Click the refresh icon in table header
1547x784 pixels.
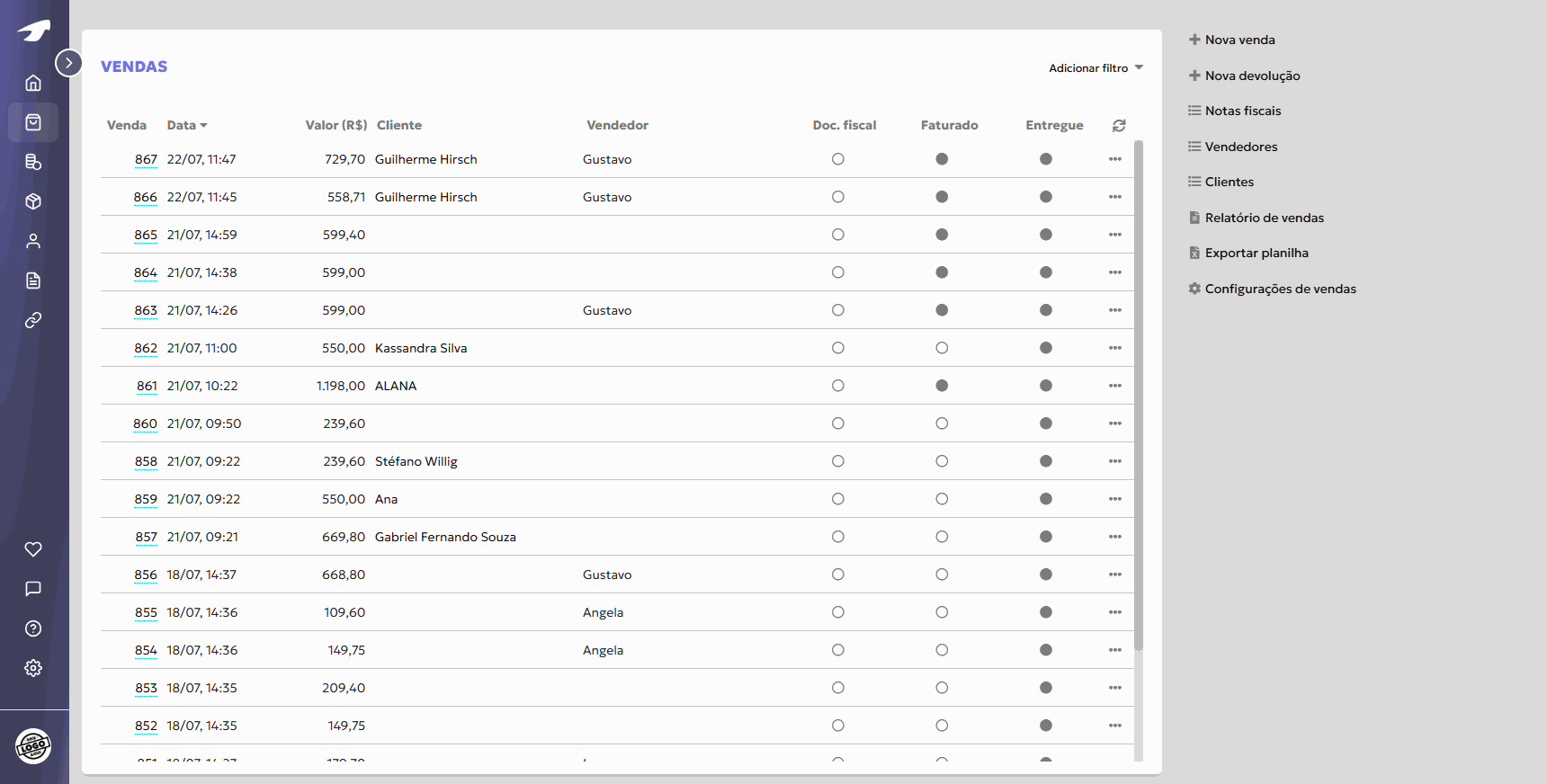pyautogui.click(x=1119, y=126)
